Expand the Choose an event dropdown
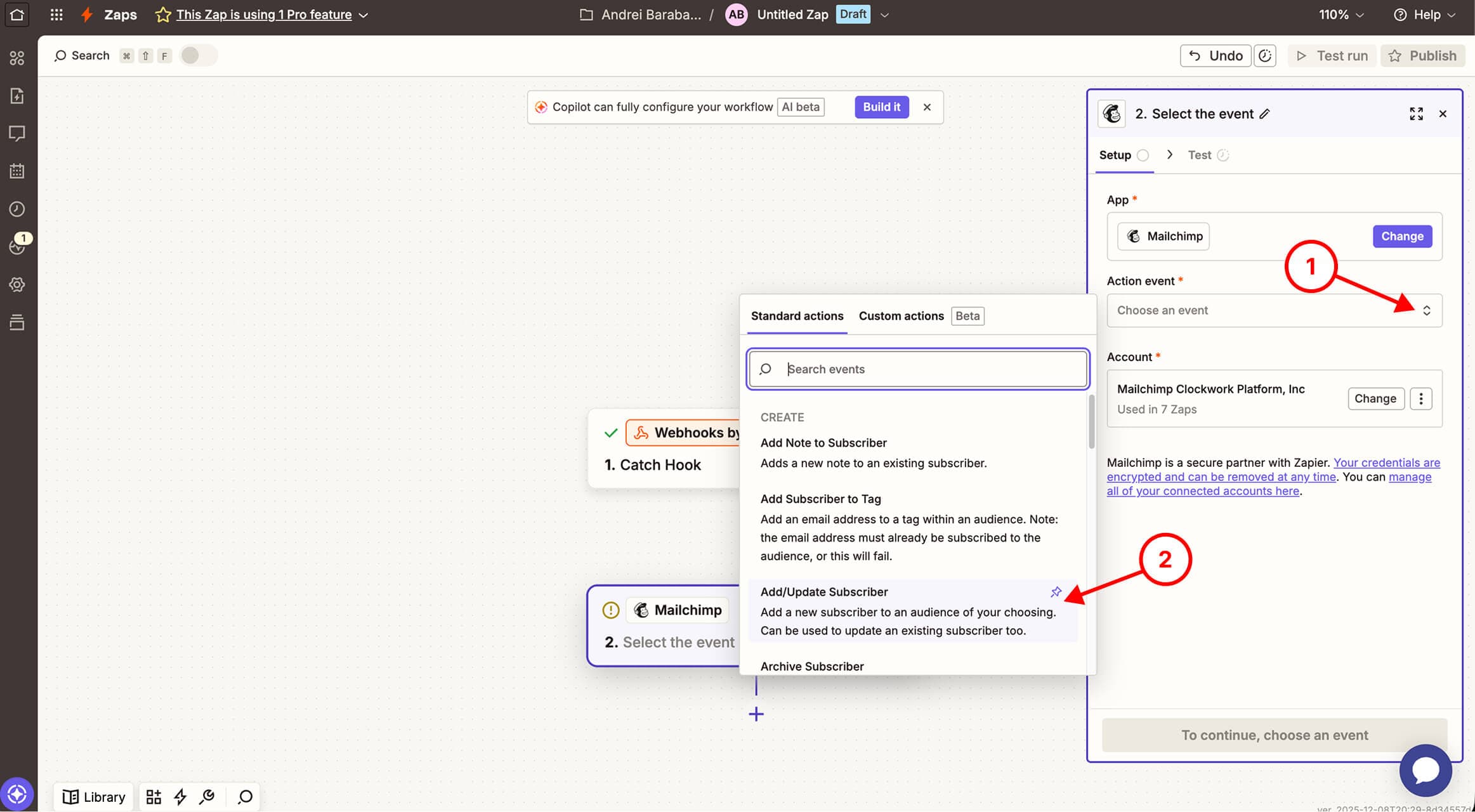The height and width of the screenshot is (812, 1475). point(1274,310)
